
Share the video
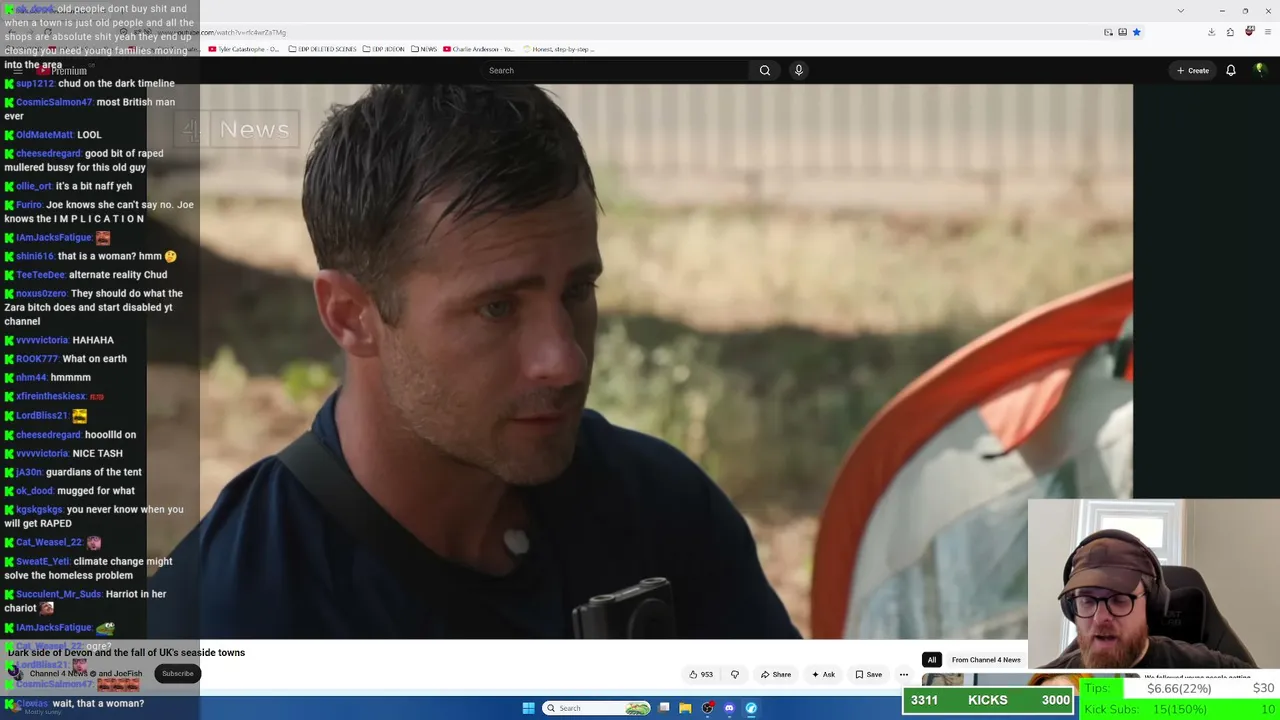(776, 674)
